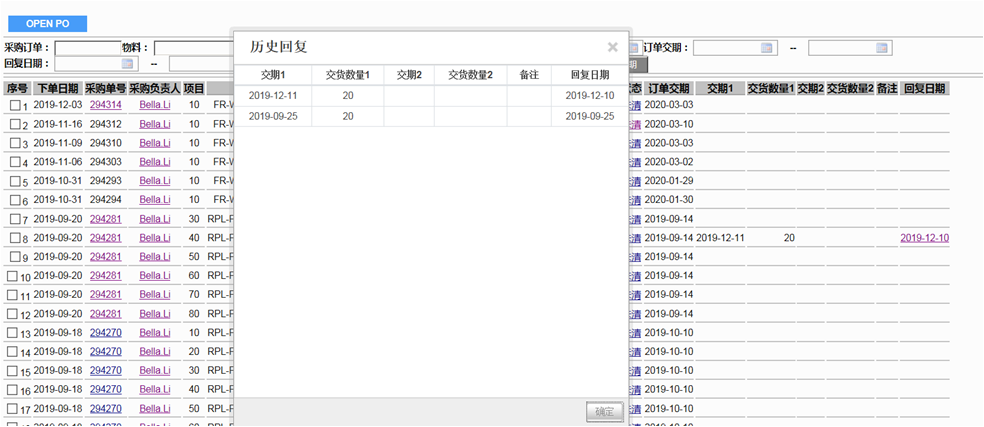Viewport: 984px width, 427px height.
Task: Click Bella Li link in row 4
Action: 155,162
